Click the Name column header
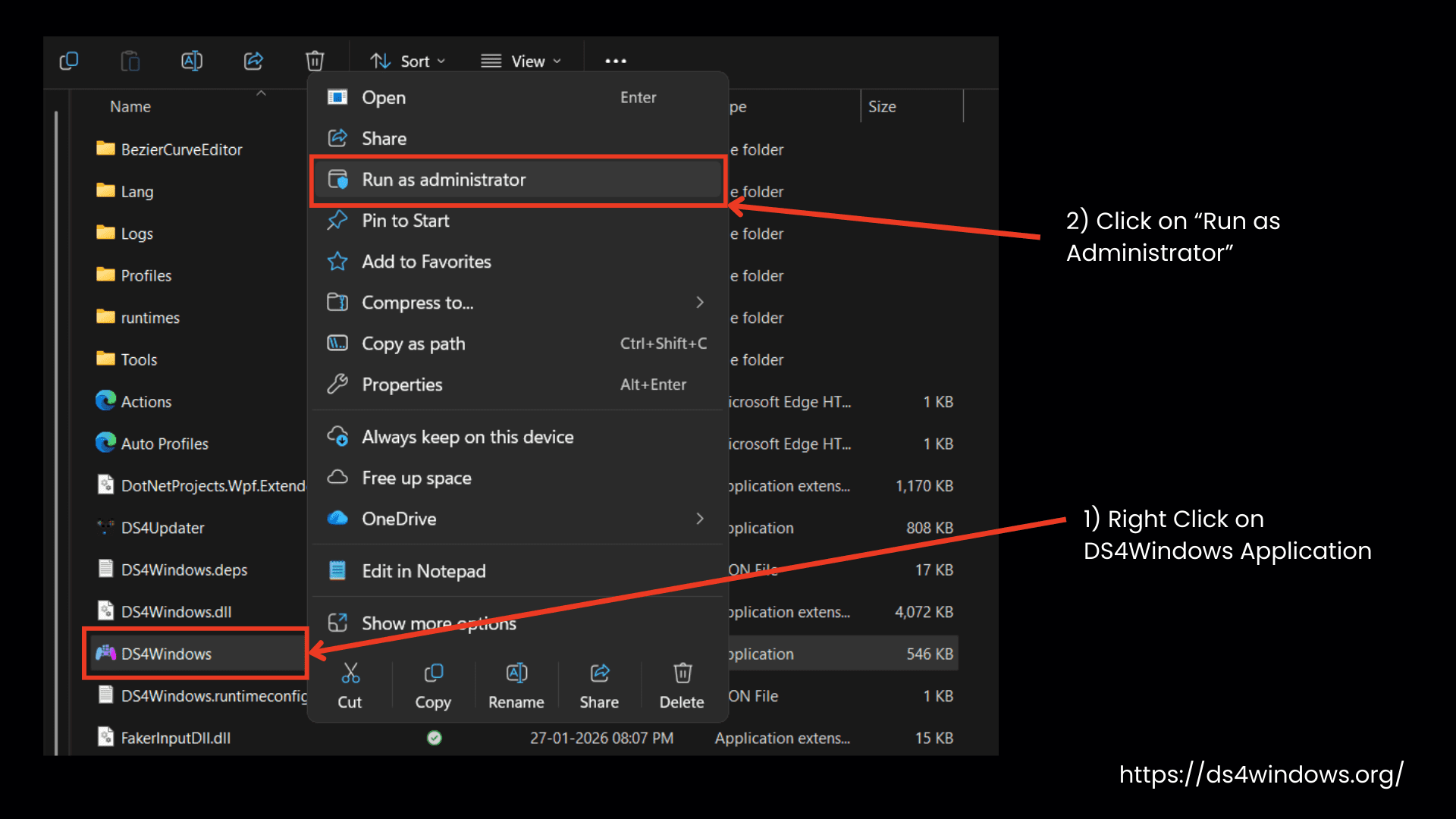Image resolution: width=1456 pixels, height=819 pixels. (x=130, y=107)
